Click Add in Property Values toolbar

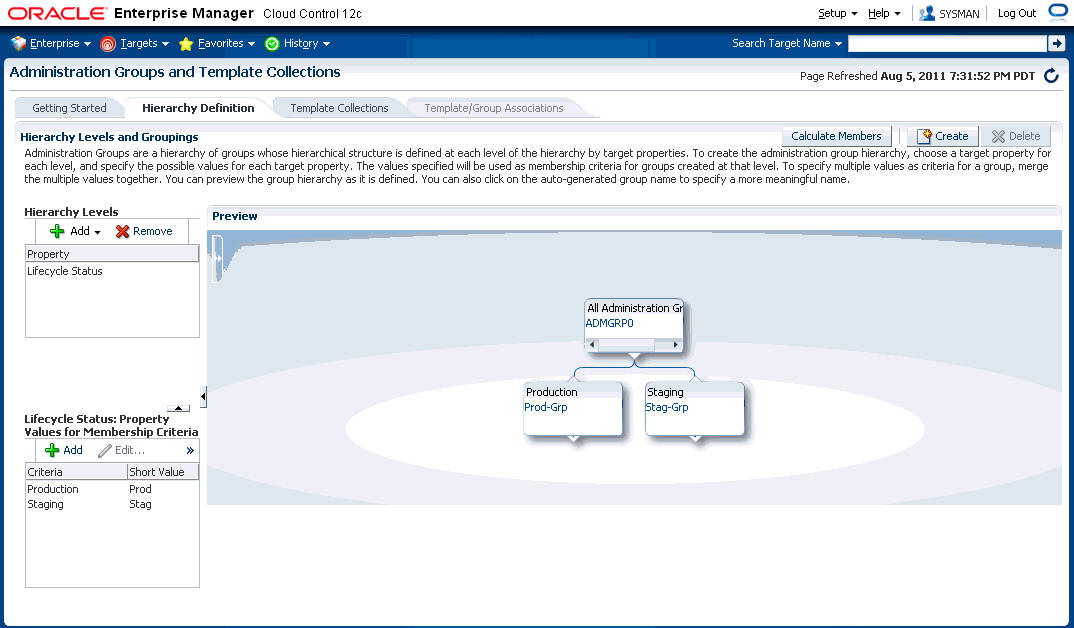(64, 450)
